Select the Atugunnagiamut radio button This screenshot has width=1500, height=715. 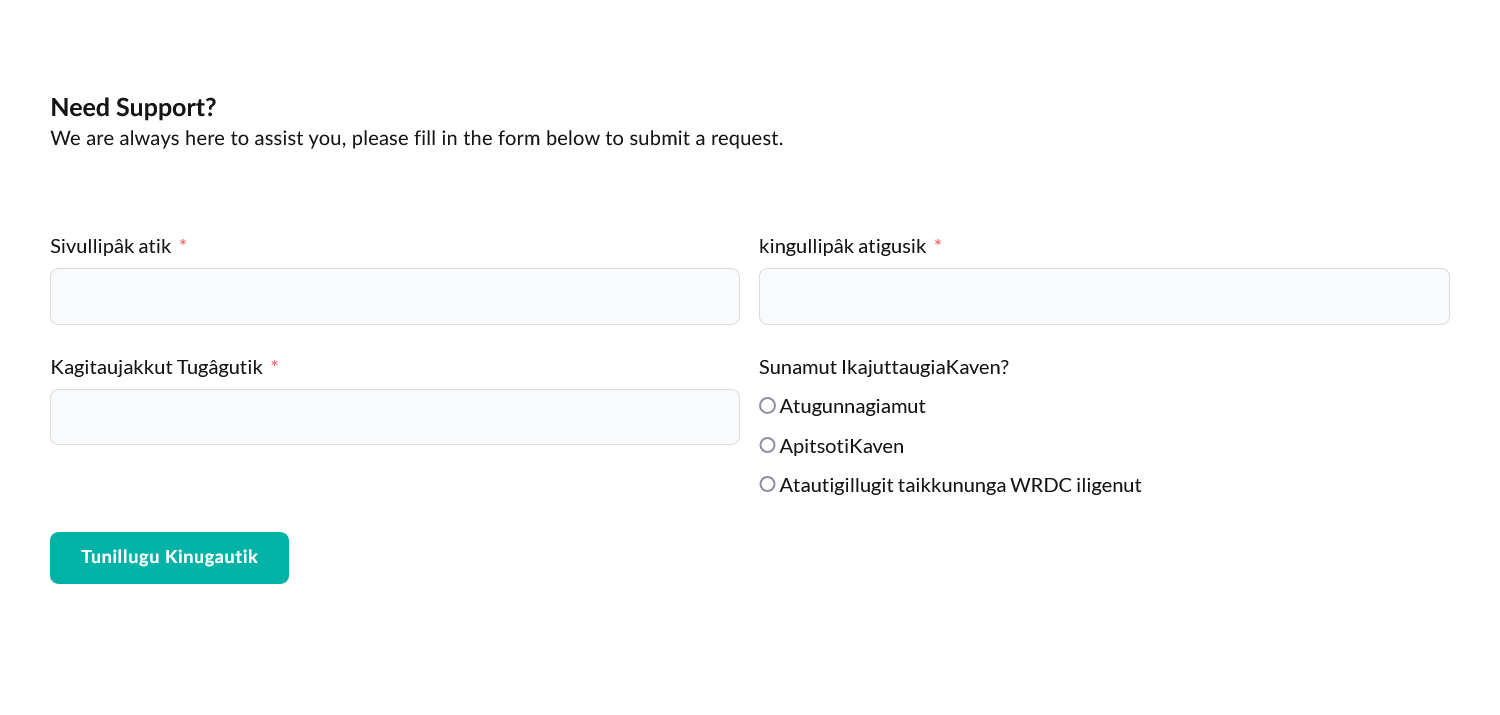point(767,406)
